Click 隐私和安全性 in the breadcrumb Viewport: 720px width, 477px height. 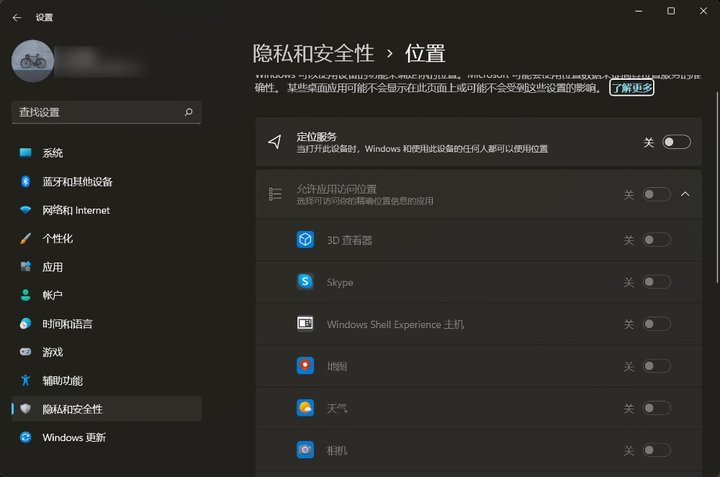click(313, 53)
